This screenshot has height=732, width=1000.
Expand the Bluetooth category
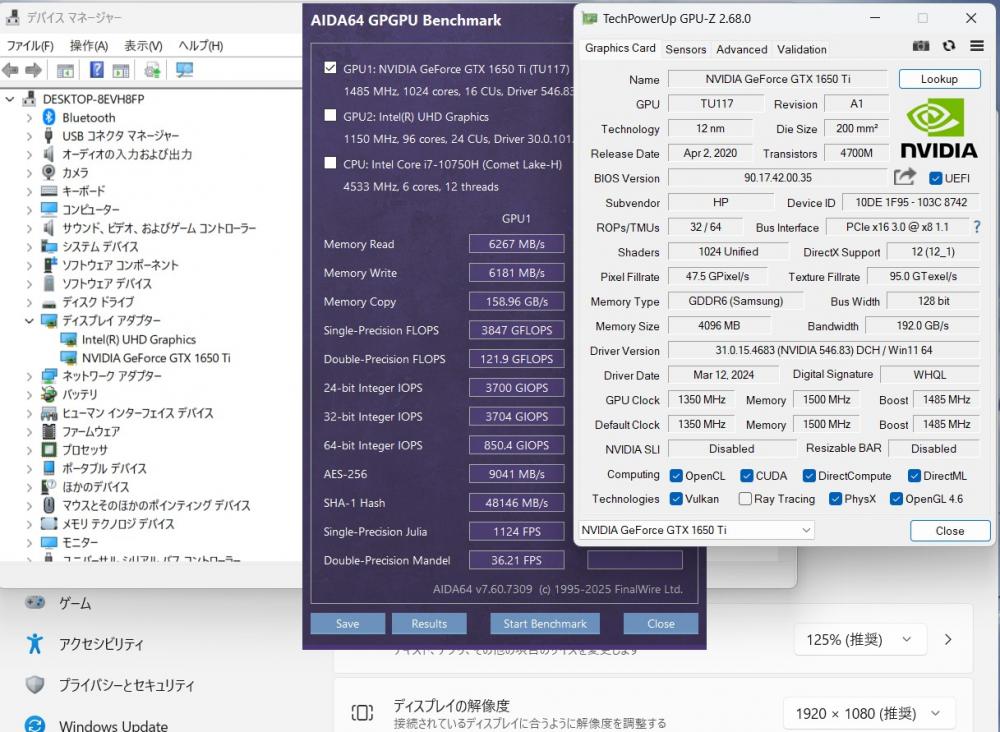click(29, 118)
